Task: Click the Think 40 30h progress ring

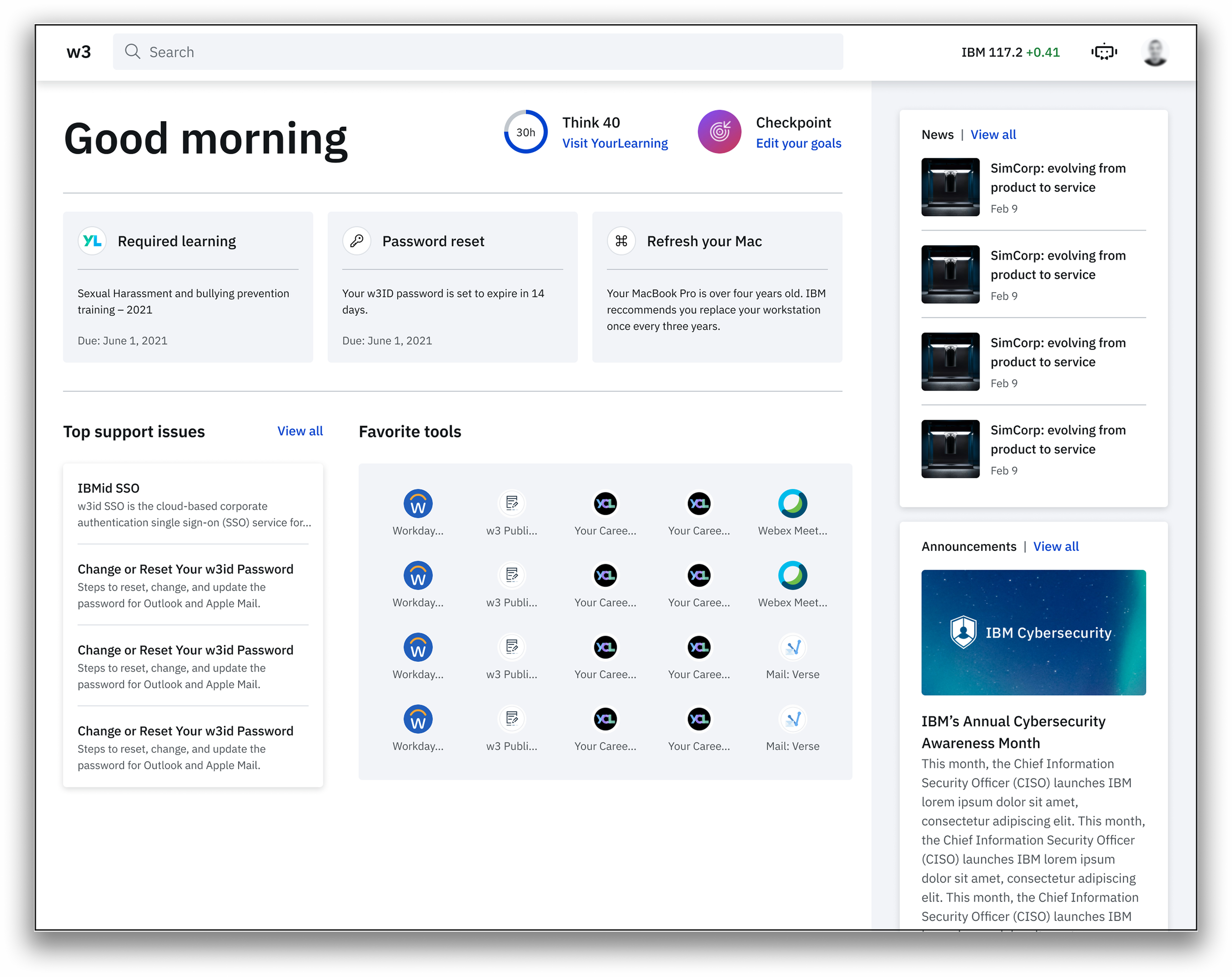Action: [x=525, y=132]
